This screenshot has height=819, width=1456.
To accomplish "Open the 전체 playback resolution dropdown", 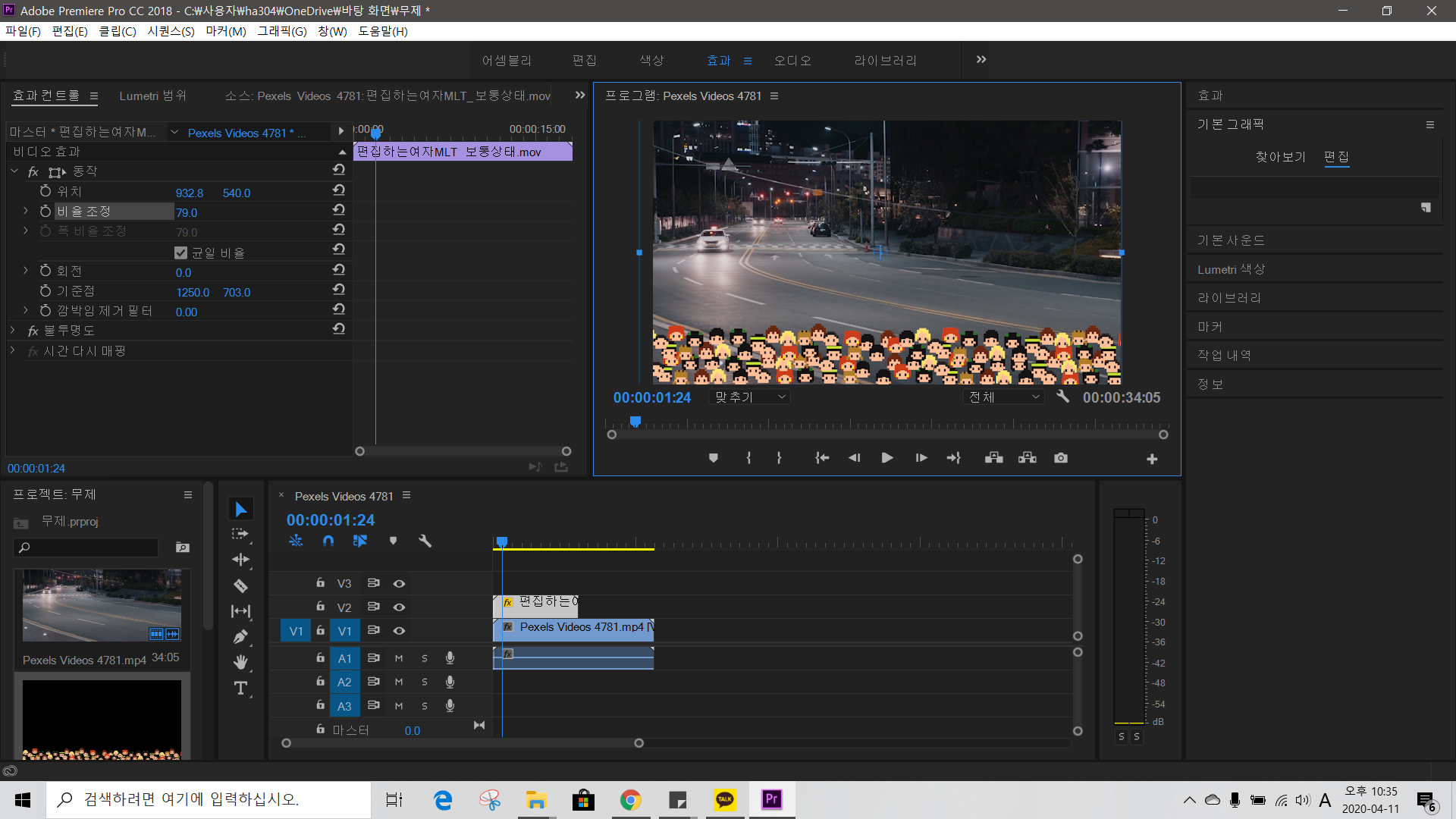I will click(x=1004, y=397).
